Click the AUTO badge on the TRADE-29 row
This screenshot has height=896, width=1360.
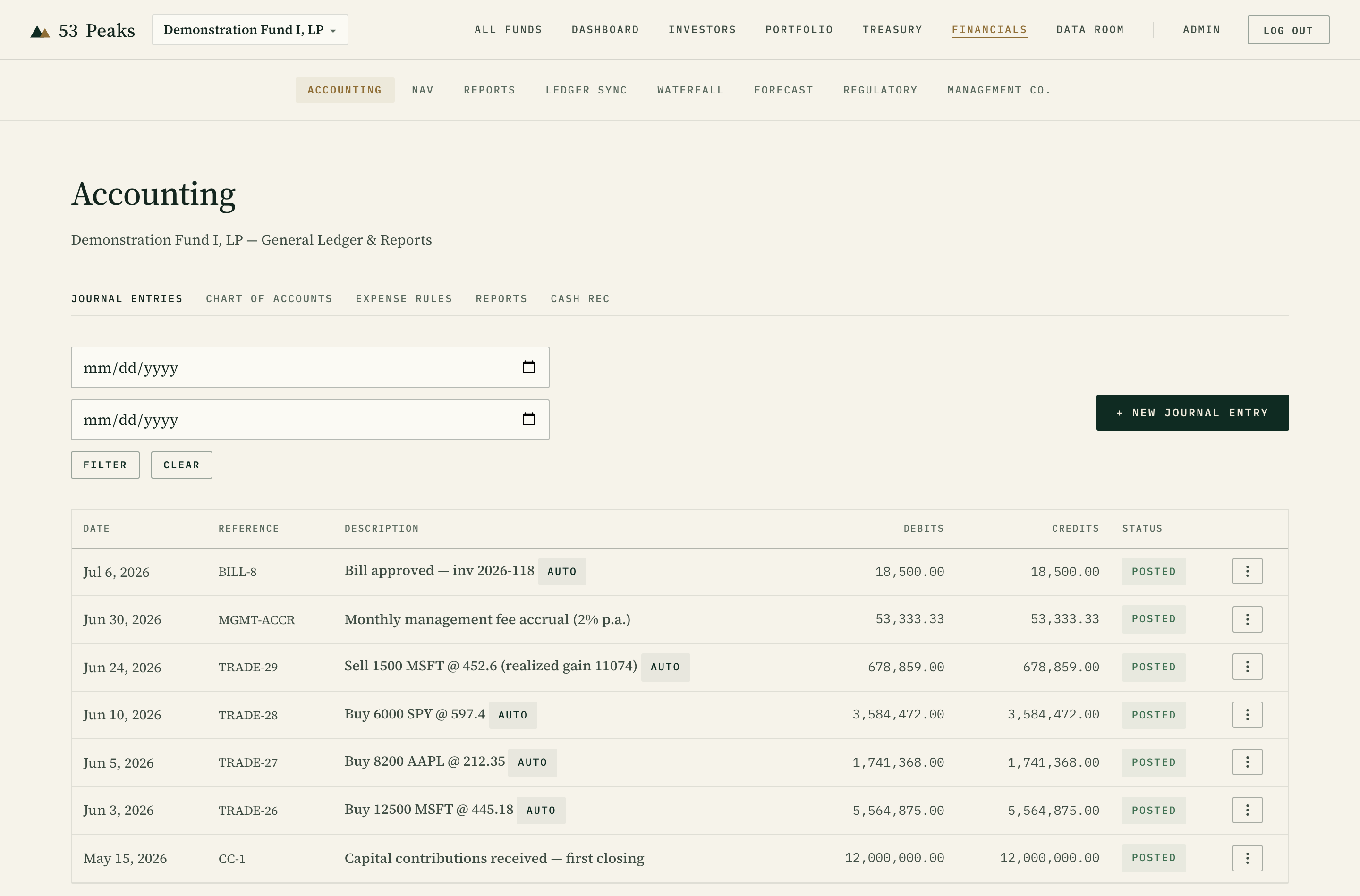pos(665,667)
